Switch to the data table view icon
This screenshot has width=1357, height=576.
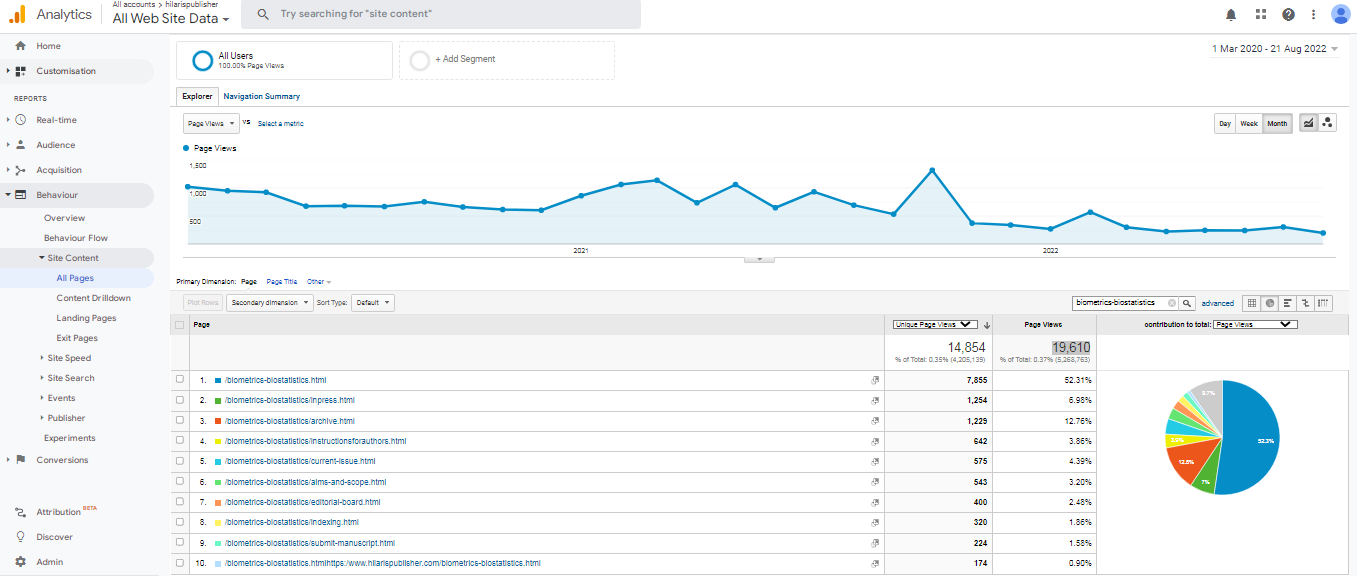click(1251, 303)
